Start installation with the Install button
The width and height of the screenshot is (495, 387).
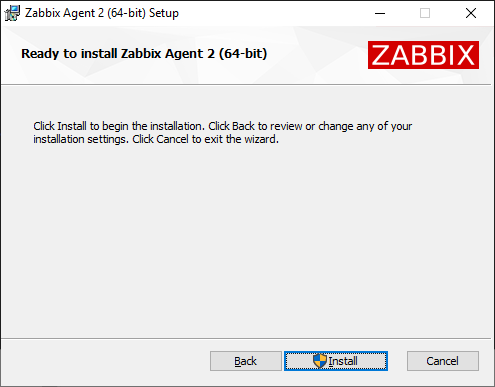coord(336,361)
